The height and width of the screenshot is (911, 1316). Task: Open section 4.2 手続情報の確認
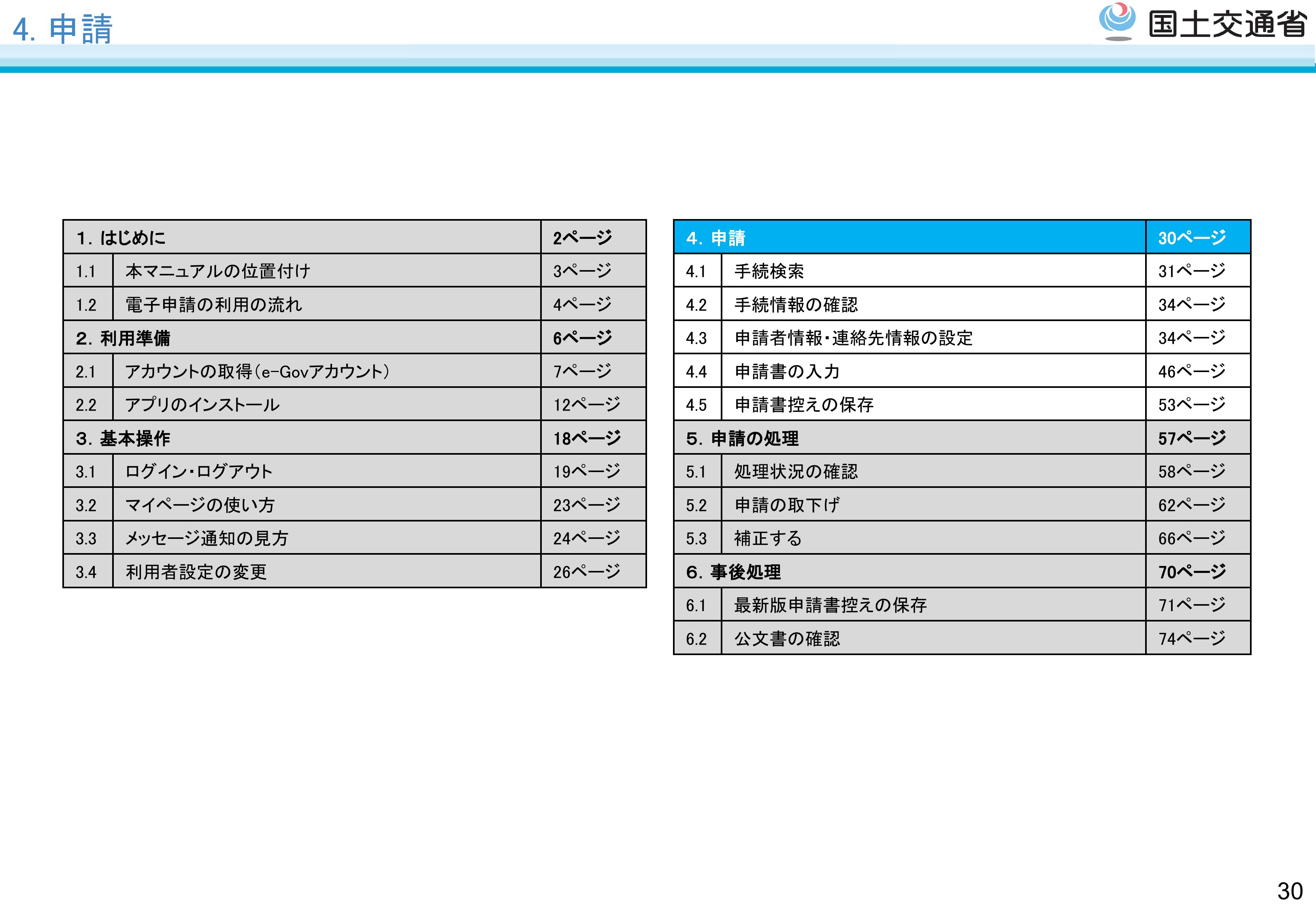coord(796,305)
